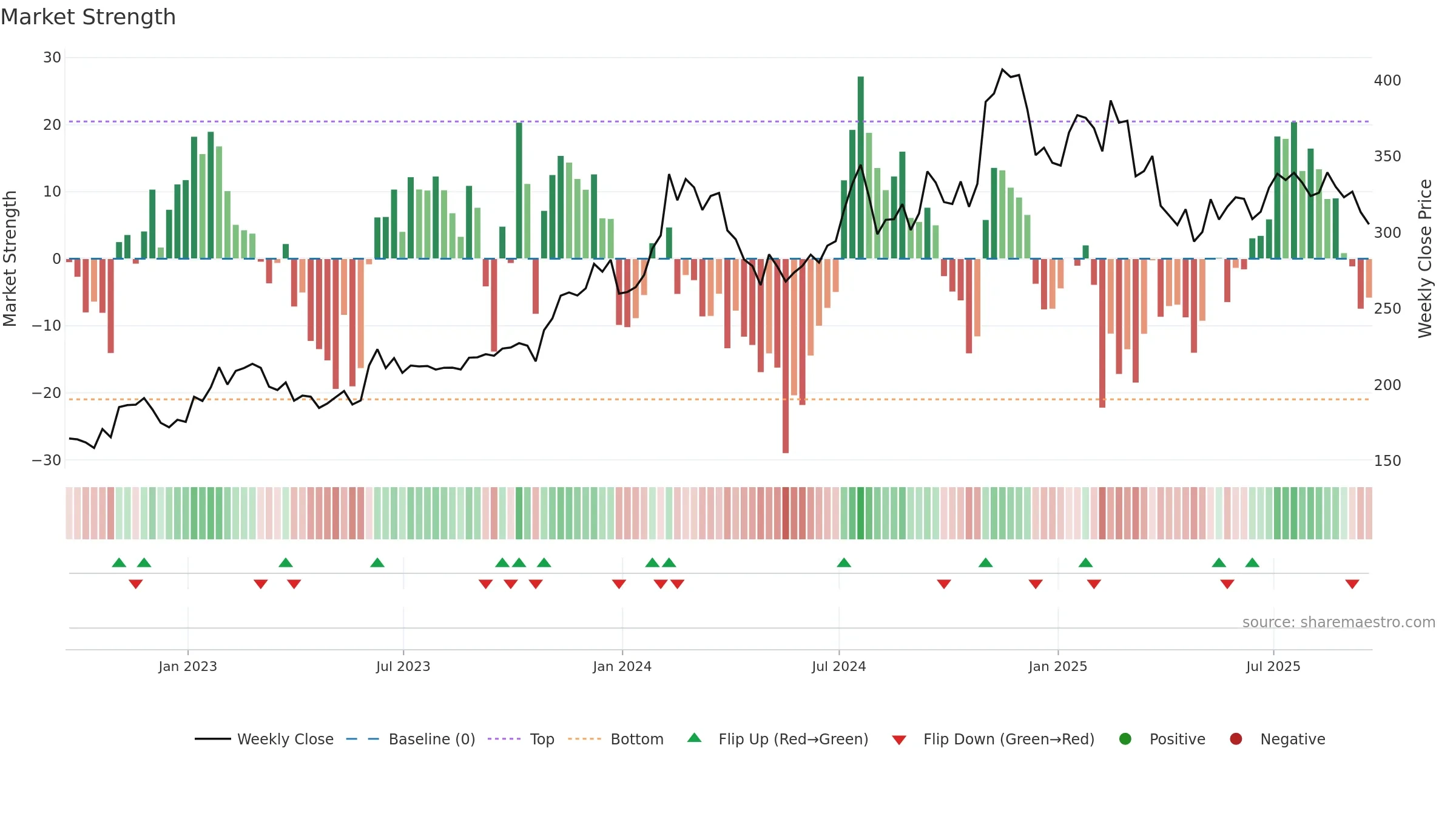Toggle the Negative legend entry
Screen dimensions: 1456x819
1277,739
